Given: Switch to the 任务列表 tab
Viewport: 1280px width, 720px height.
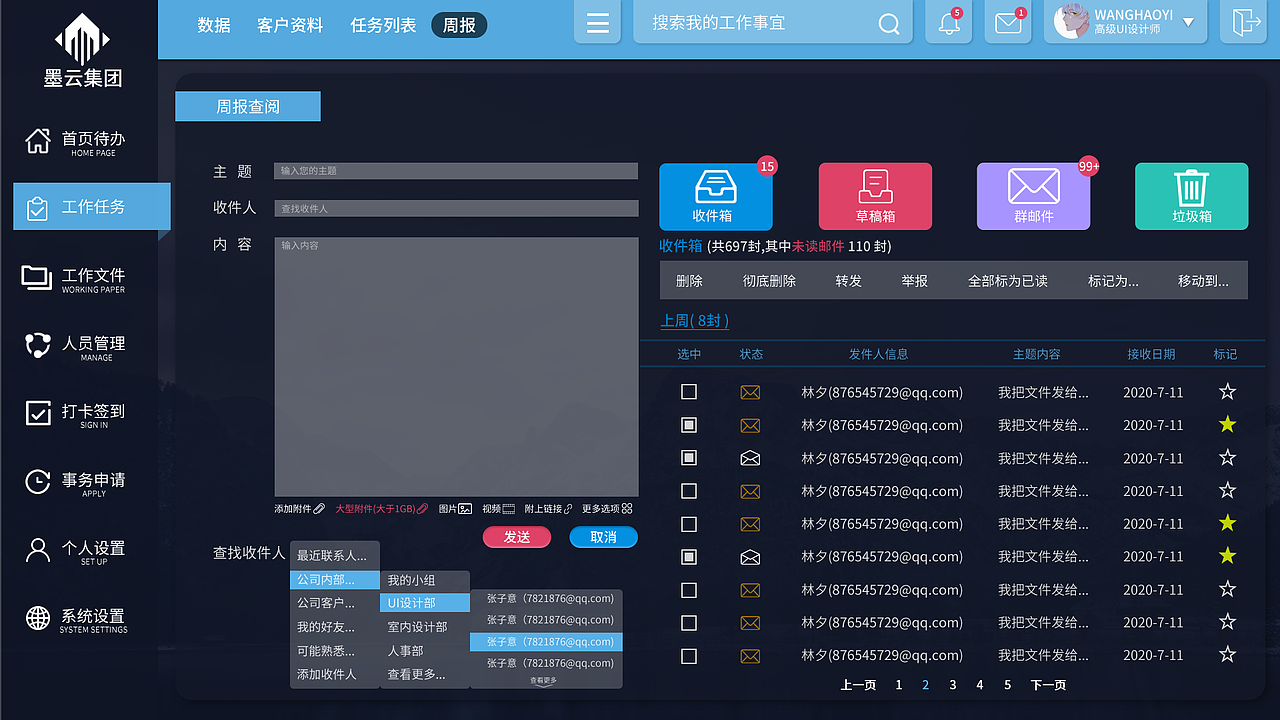Looking at the screenshot, I should (x=383, y=26).
